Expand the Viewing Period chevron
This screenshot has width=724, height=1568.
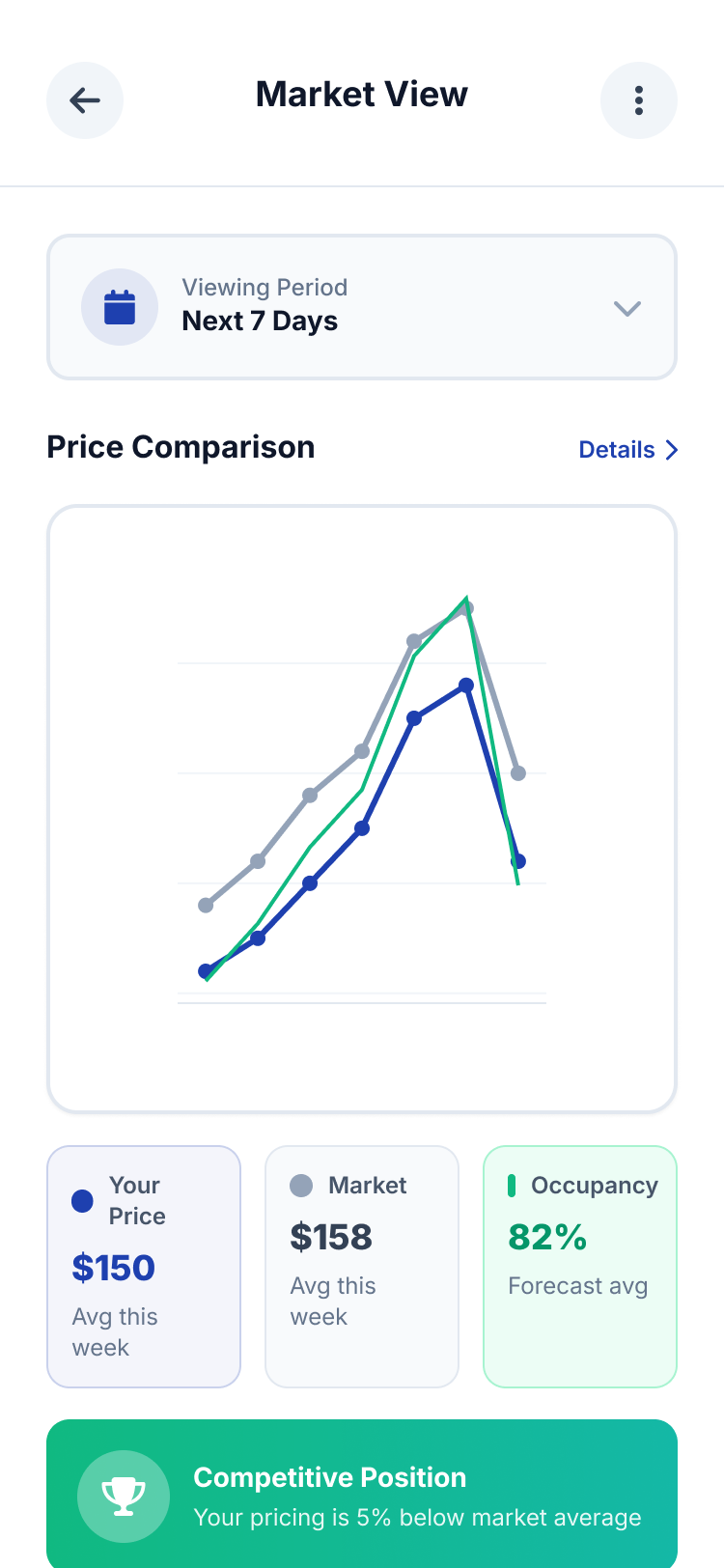click(x=627, y=309)
